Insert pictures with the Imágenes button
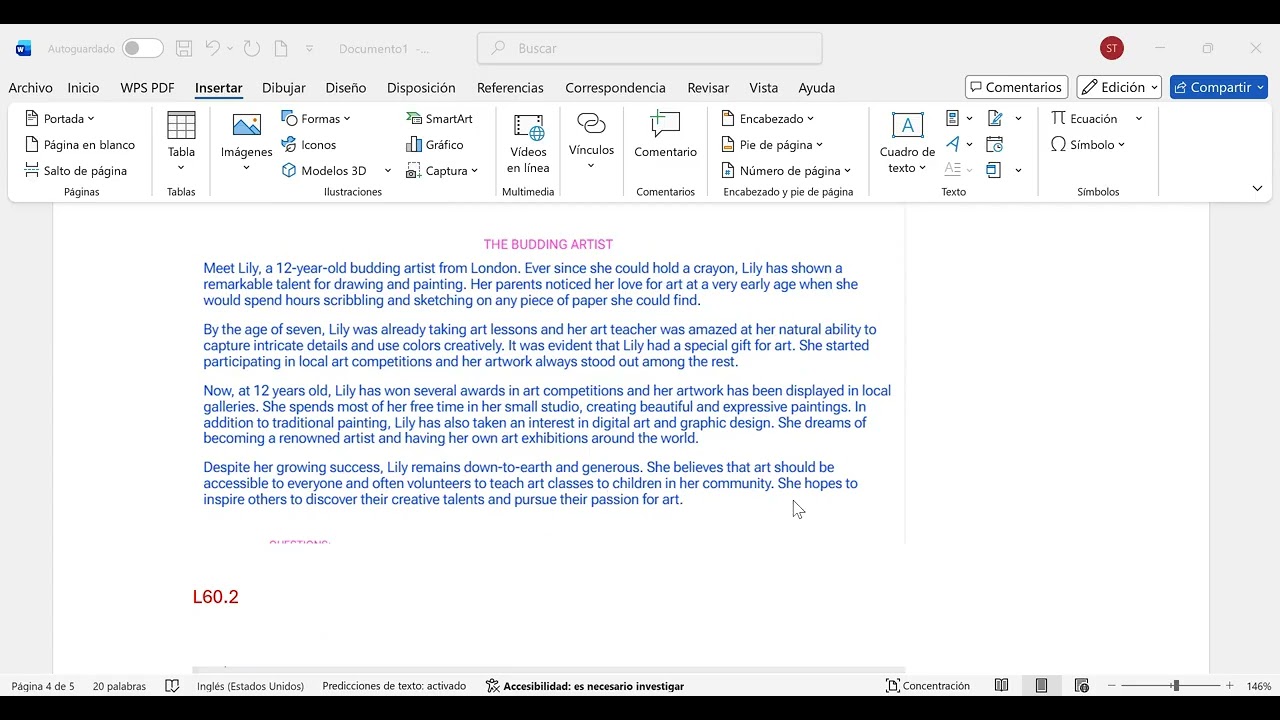Image resolution: width=1280 pixels, height=720 pixels. pos(246,143)
